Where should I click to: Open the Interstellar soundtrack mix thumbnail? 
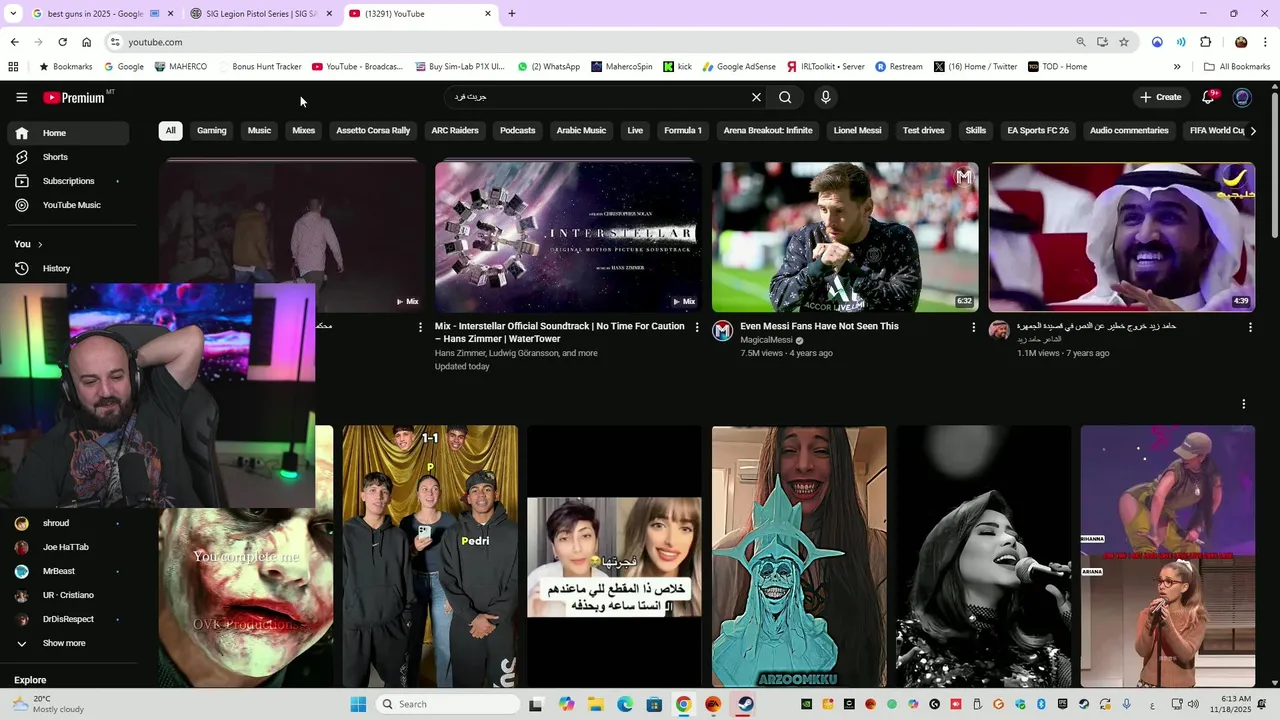coord(568,237)
